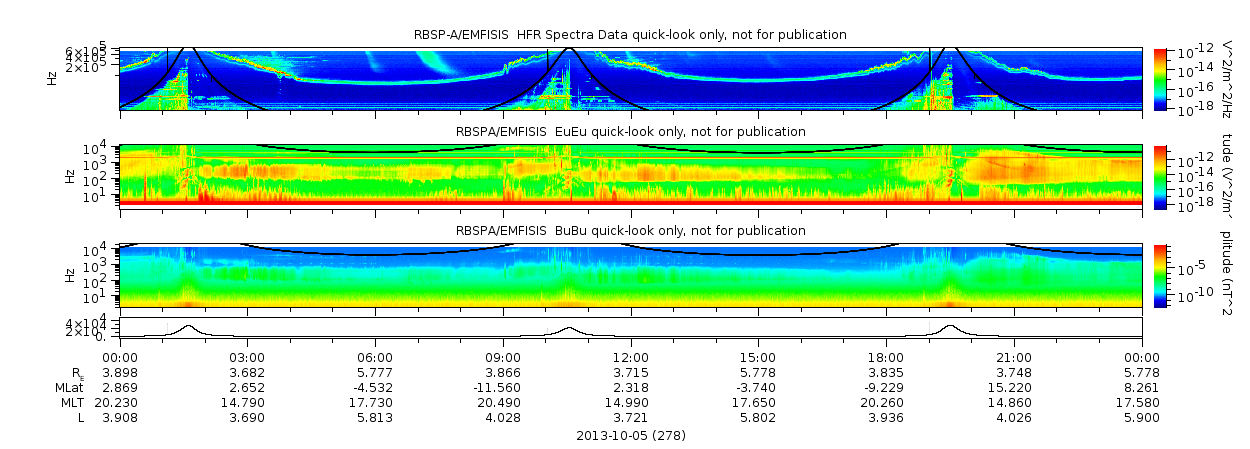The height and width of the screenshot is (449, 1250).
Task: Click the 18:00 time axis label
Action: tap(886, 357)
